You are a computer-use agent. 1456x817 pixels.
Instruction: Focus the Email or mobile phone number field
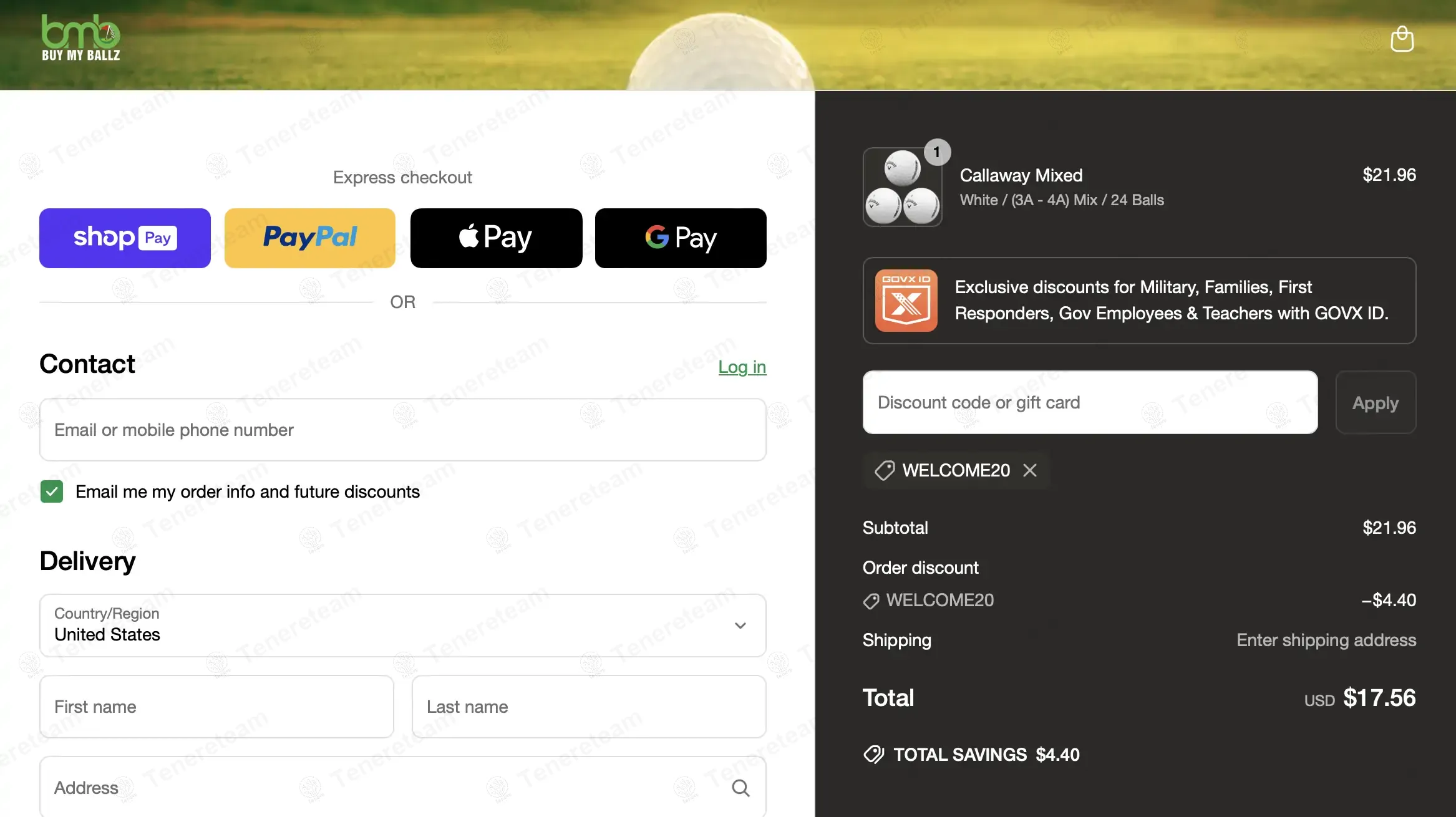(x=403, y=430)
